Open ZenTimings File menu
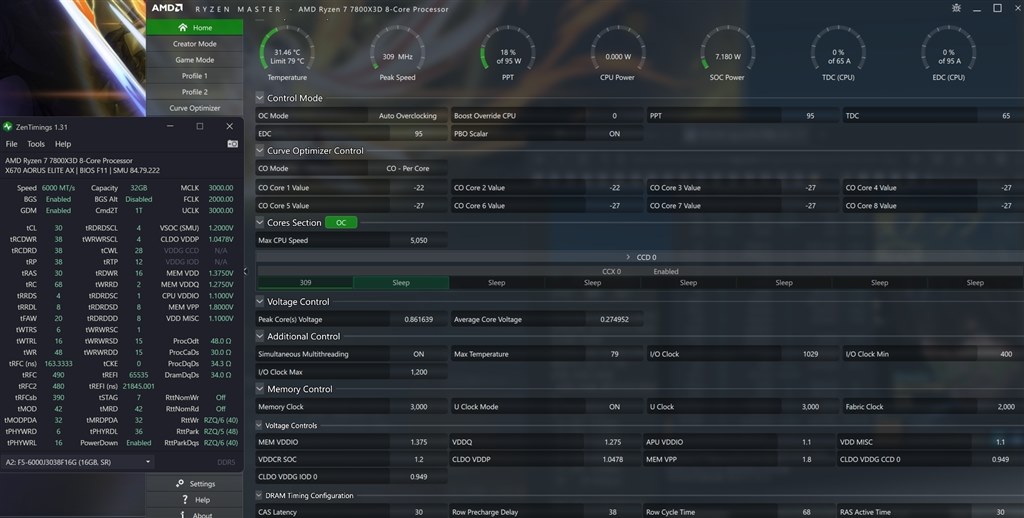The width and height of the screenshot is (1024, 518). 12,144
